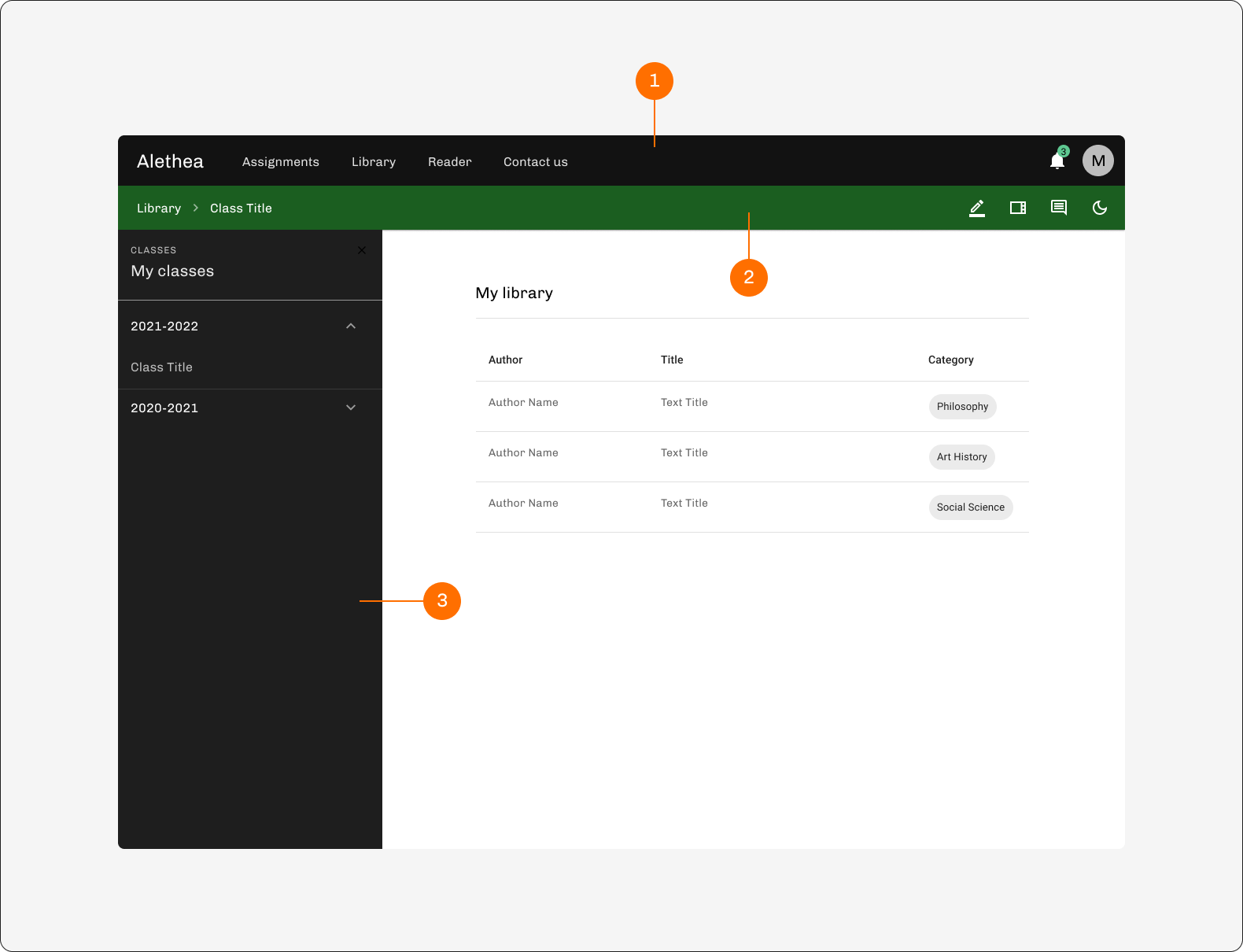
Task: Sort by Title column header
Action: click(672, 360)
